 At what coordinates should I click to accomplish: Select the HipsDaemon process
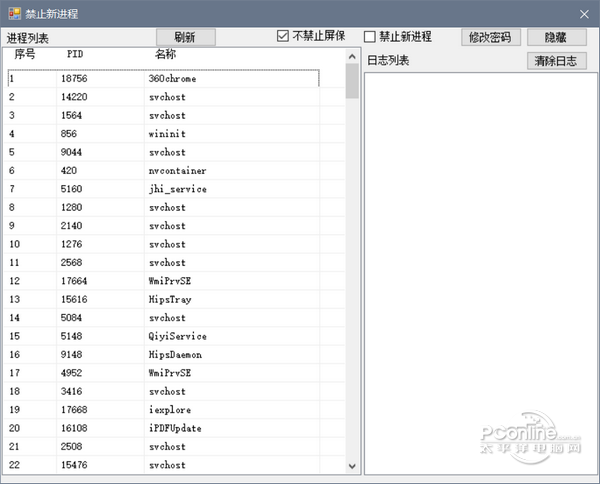(163, 354)
